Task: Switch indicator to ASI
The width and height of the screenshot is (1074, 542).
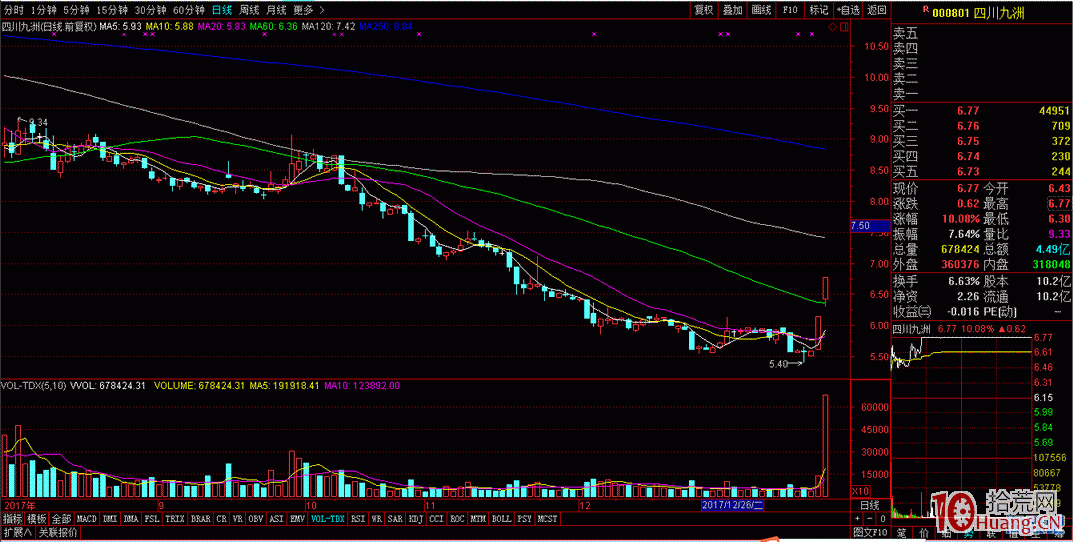Action: coord(277,519)
